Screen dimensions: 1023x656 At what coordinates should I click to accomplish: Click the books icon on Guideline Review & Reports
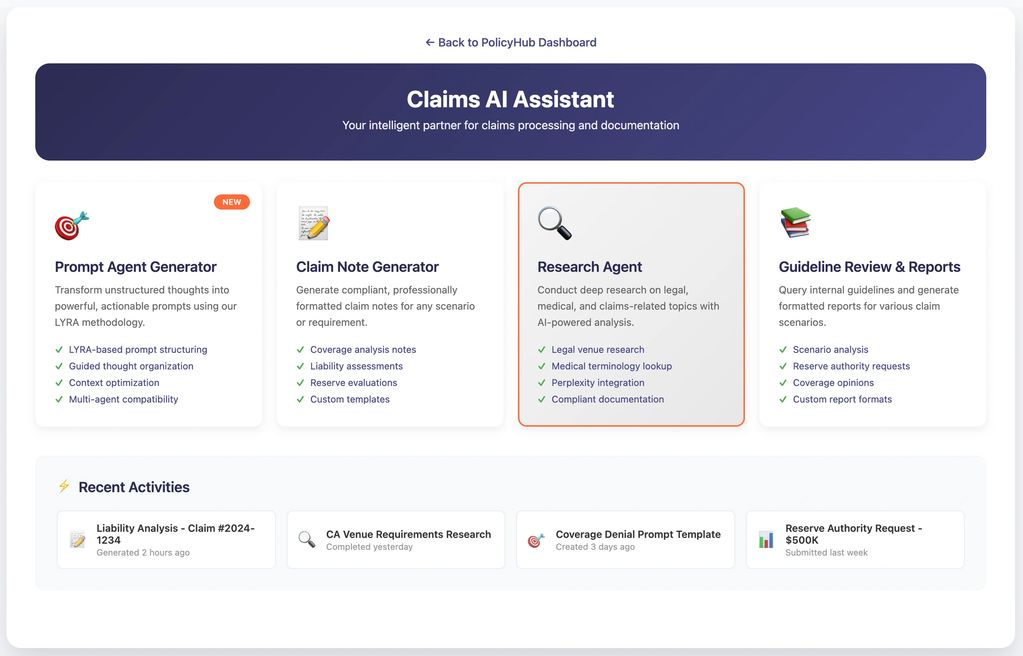[x=795, y=223]
